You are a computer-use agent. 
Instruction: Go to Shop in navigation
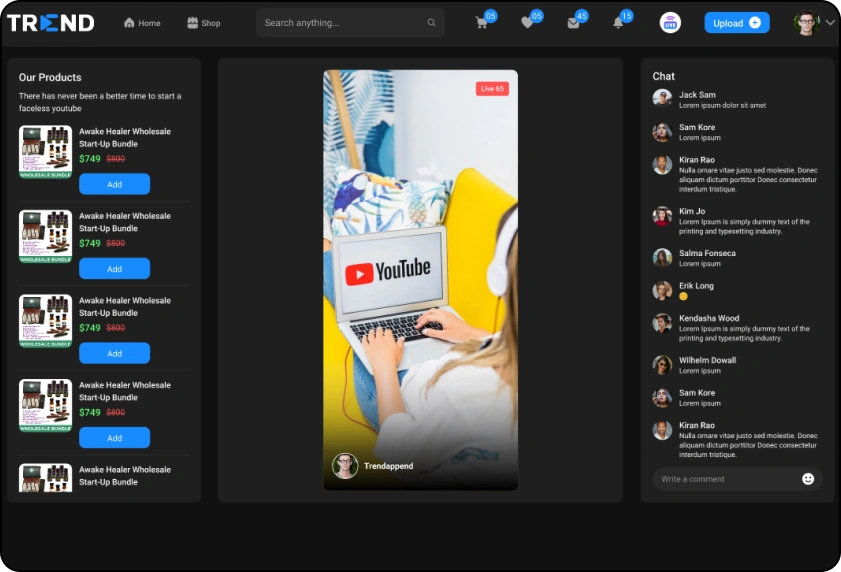[204, 23]
